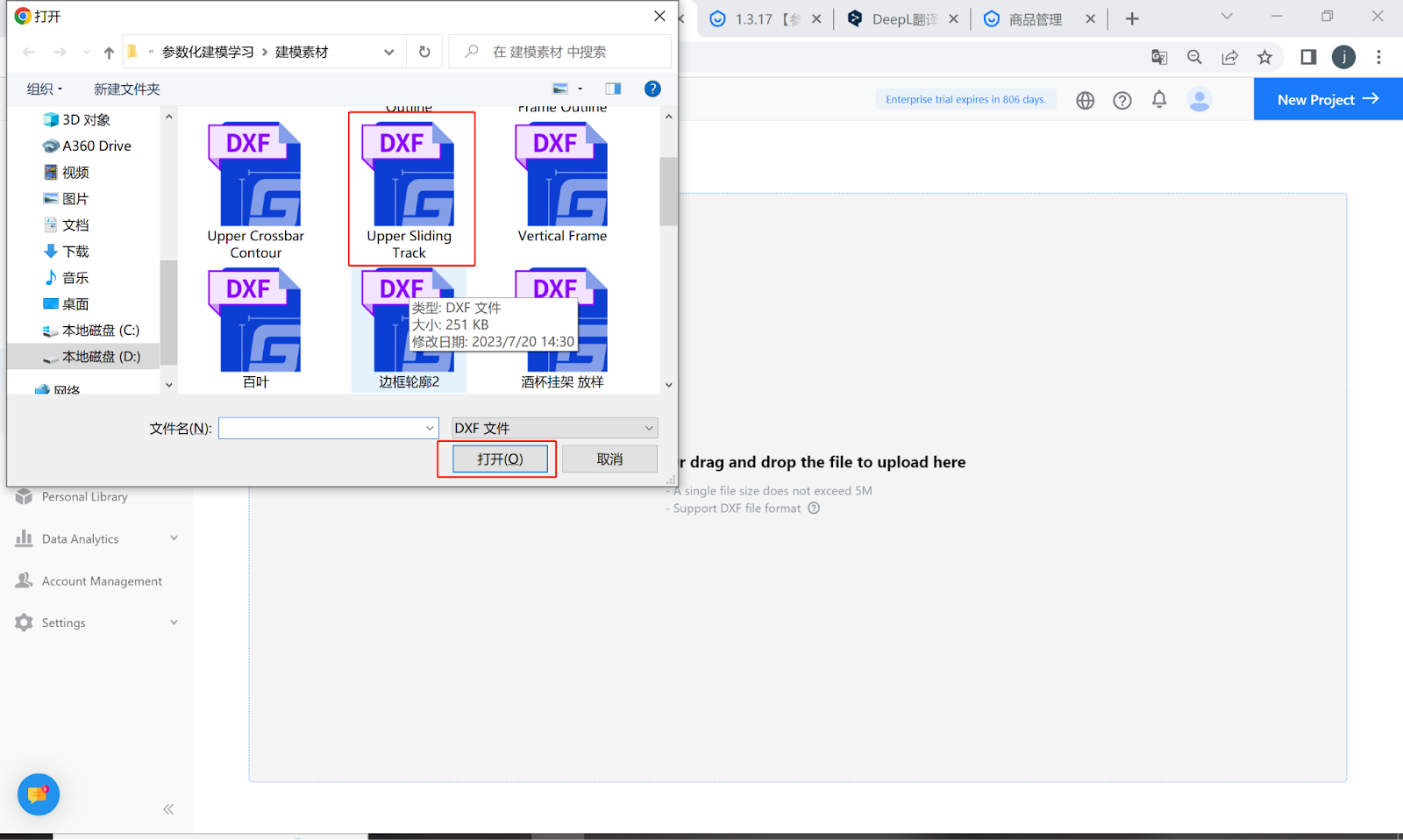Open the filename history dropdown arrow
The image size is (1403, 840).
431,428
